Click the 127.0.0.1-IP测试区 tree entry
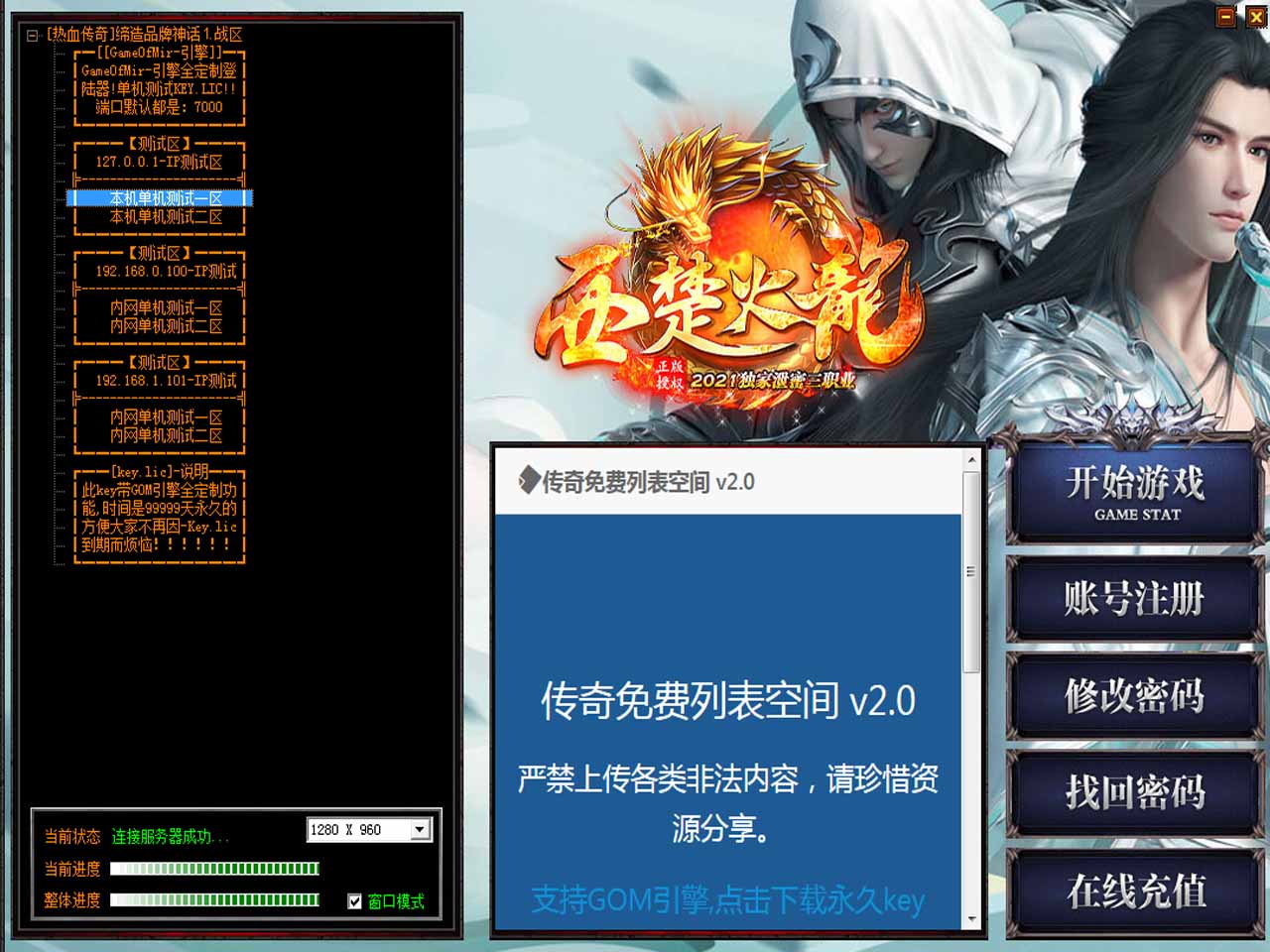This screenshot has width=1270, height=952. (x=159, y=162)
